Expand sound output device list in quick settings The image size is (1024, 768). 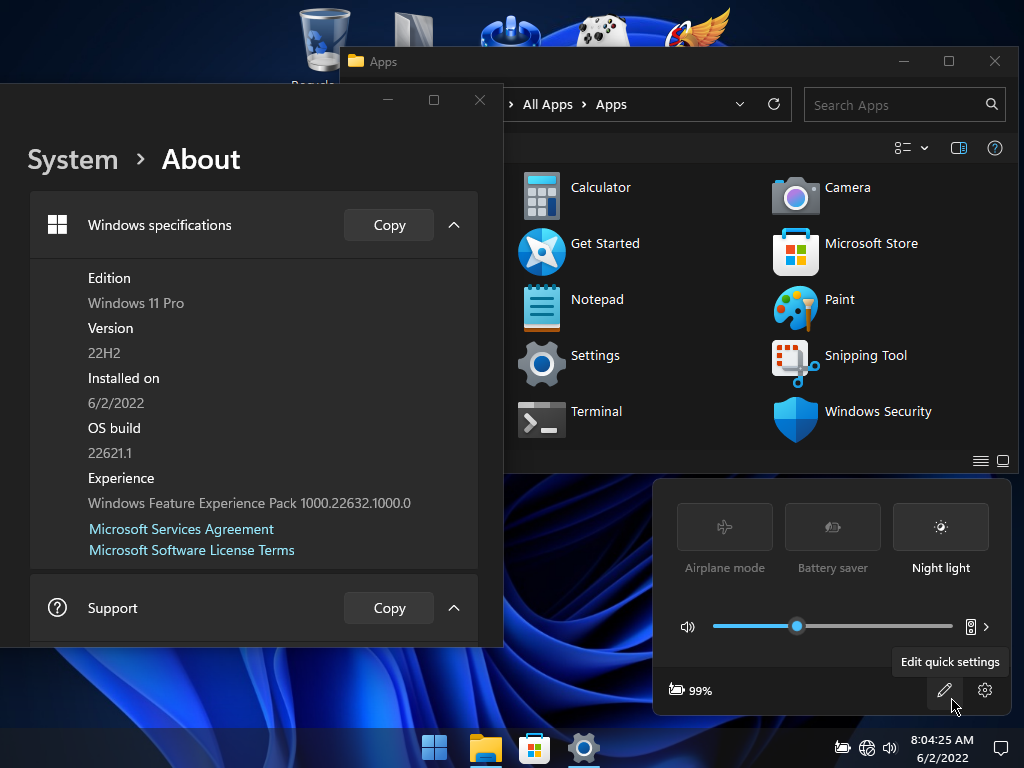point(986,627)
